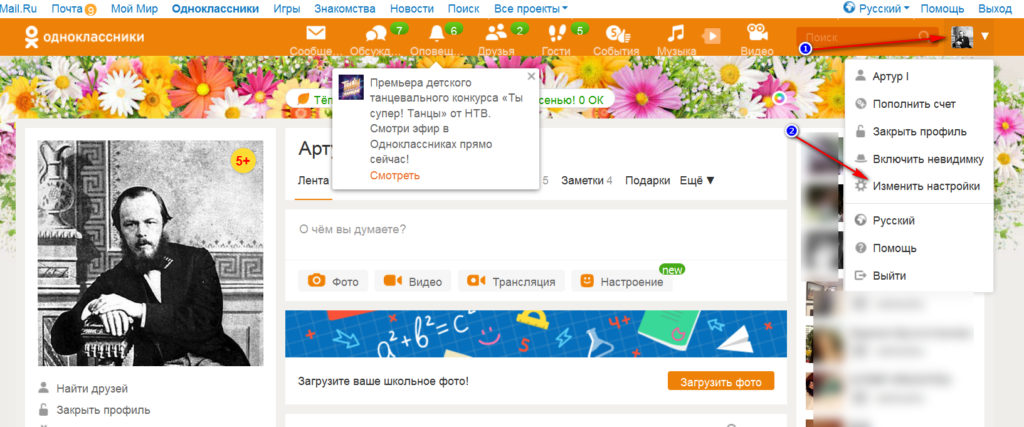Expand the Все проекты dropdown
The width and height of the screenshot is (1024, 427).
tap(530, 8)
